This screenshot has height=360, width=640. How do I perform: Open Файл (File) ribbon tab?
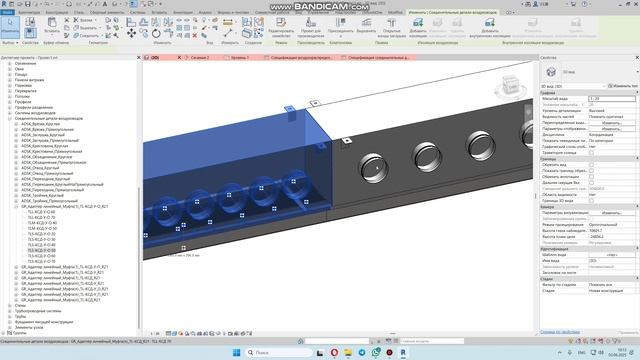point(7,12)
